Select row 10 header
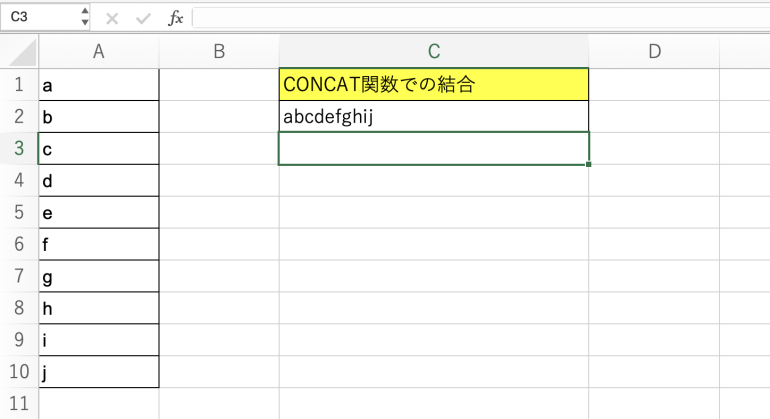770x419 pixels. pos(19,372)
